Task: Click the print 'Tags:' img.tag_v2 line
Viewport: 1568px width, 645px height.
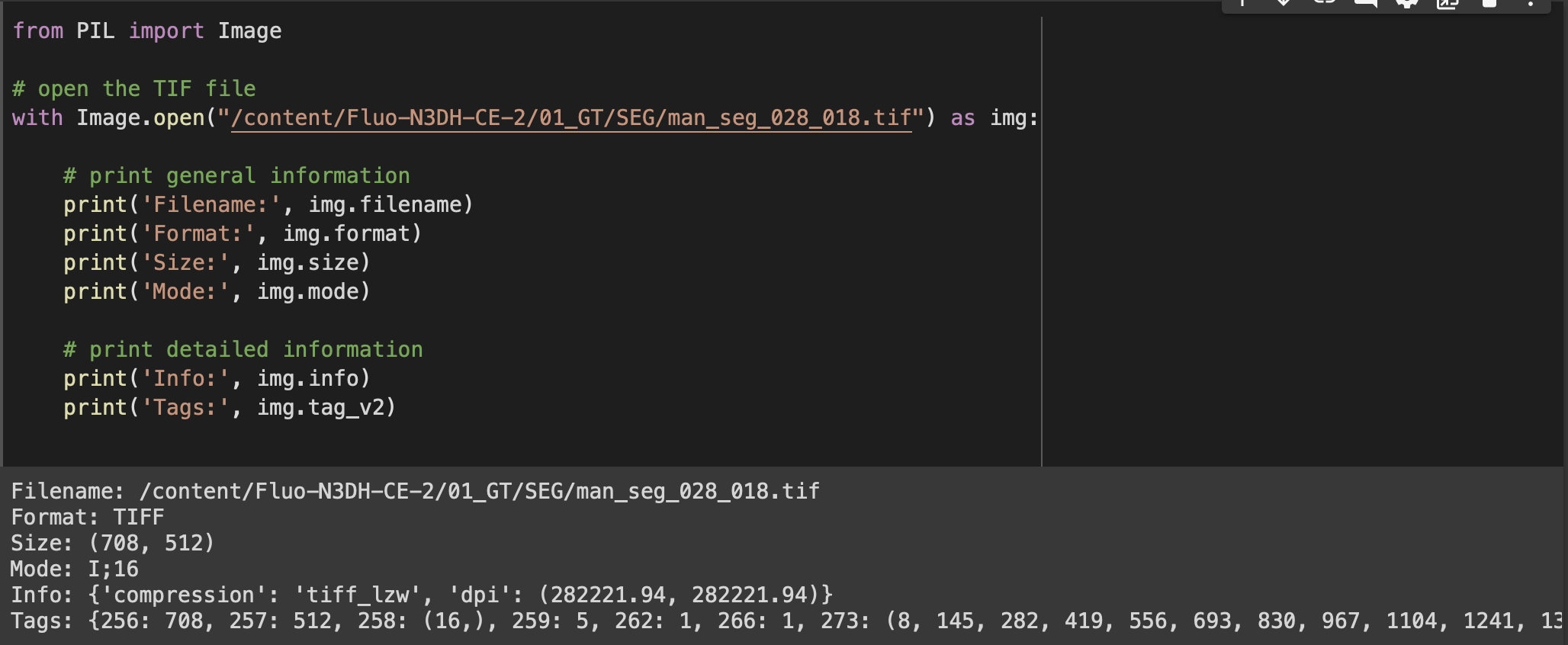Action: click(x=230, y=407)
